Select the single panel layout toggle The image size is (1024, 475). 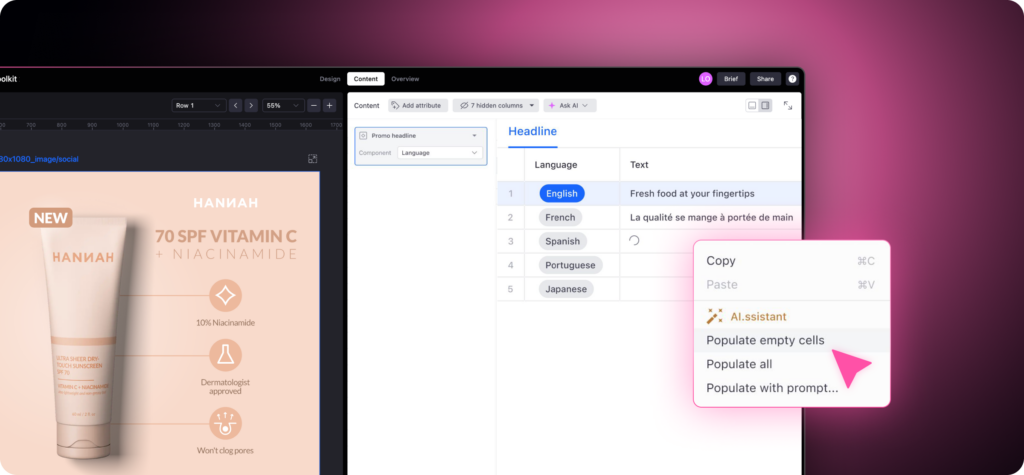pyautogui.click(x=752, y=105)
